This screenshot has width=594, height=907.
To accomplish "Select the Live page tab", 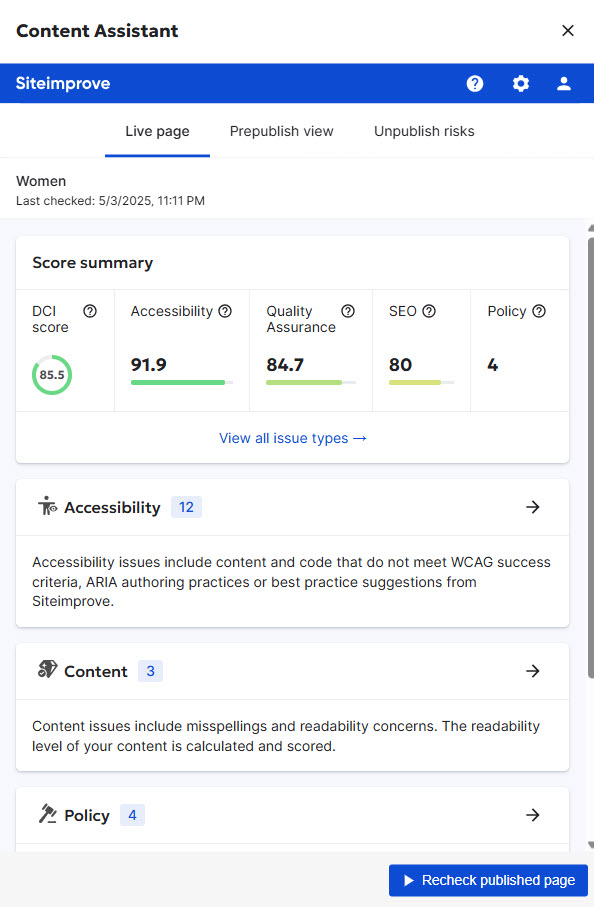I will pos(157,131).
